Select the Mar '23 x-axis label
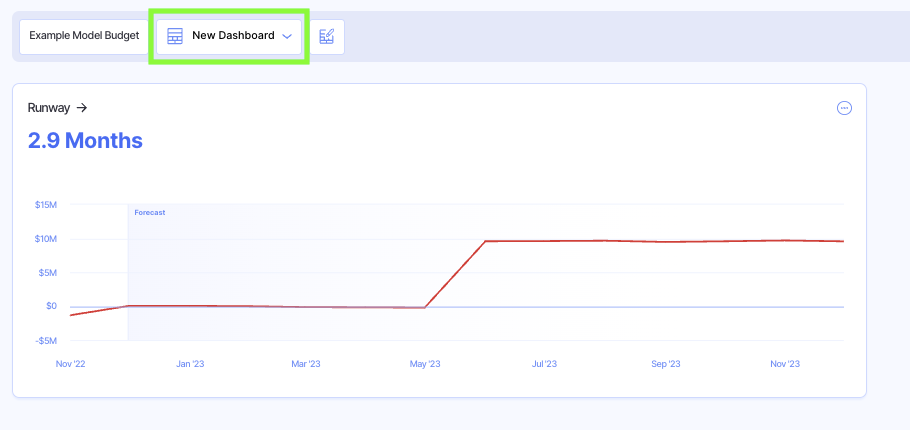The width and height of the screenshot is (910, 430). point(306,364)
